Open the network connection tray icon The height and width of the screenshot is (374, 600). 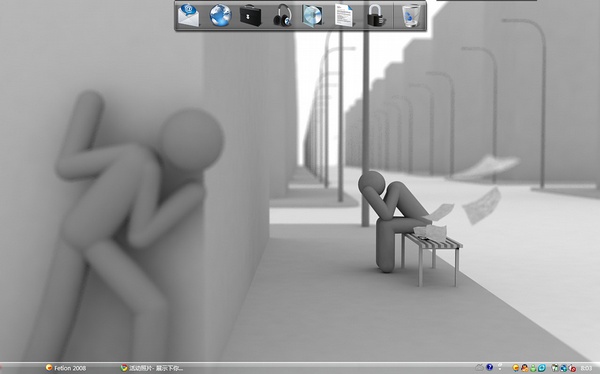coord(555,367)
